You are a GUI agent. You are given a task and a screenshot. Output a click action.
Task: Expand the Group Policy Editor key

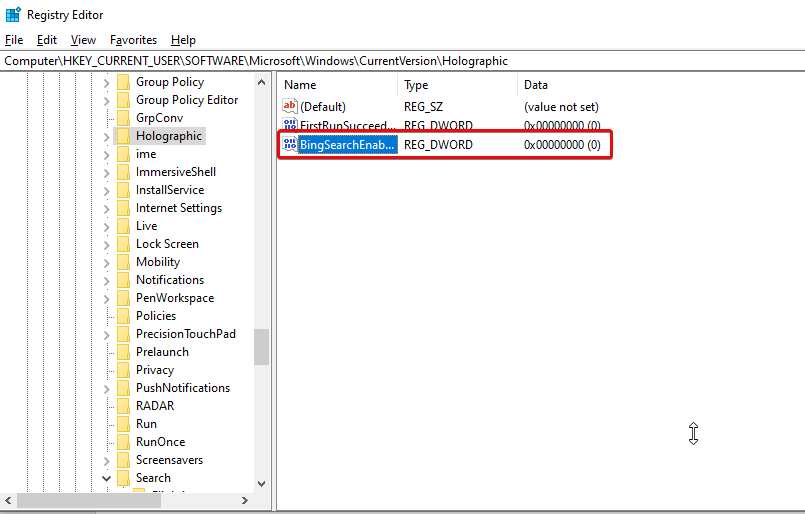pos(106,101)
